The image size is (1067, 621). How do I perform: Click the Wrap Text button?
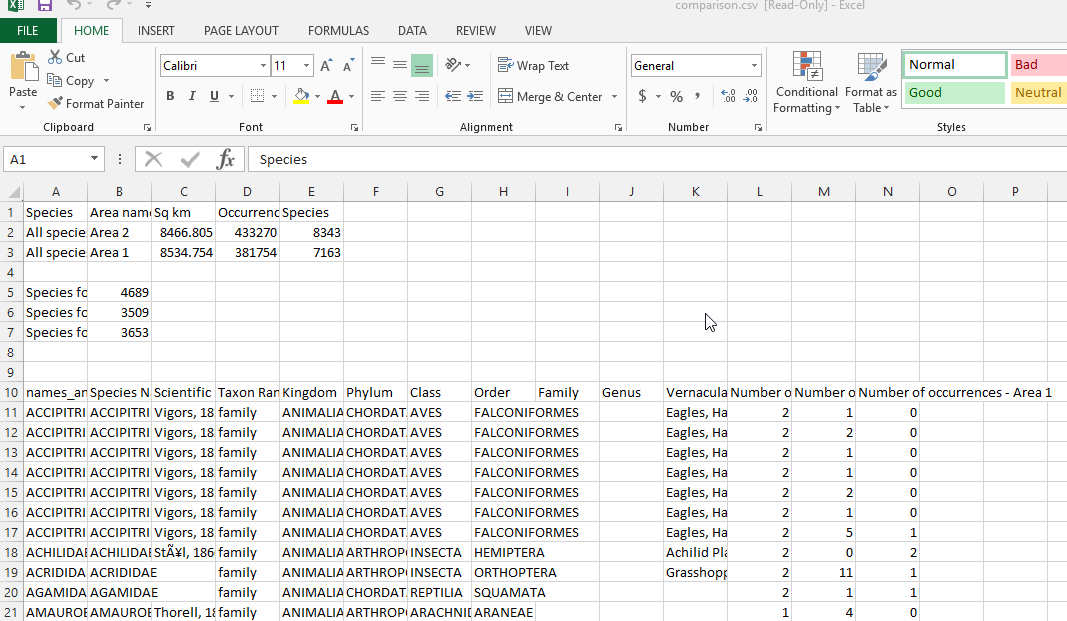[534, 65]
